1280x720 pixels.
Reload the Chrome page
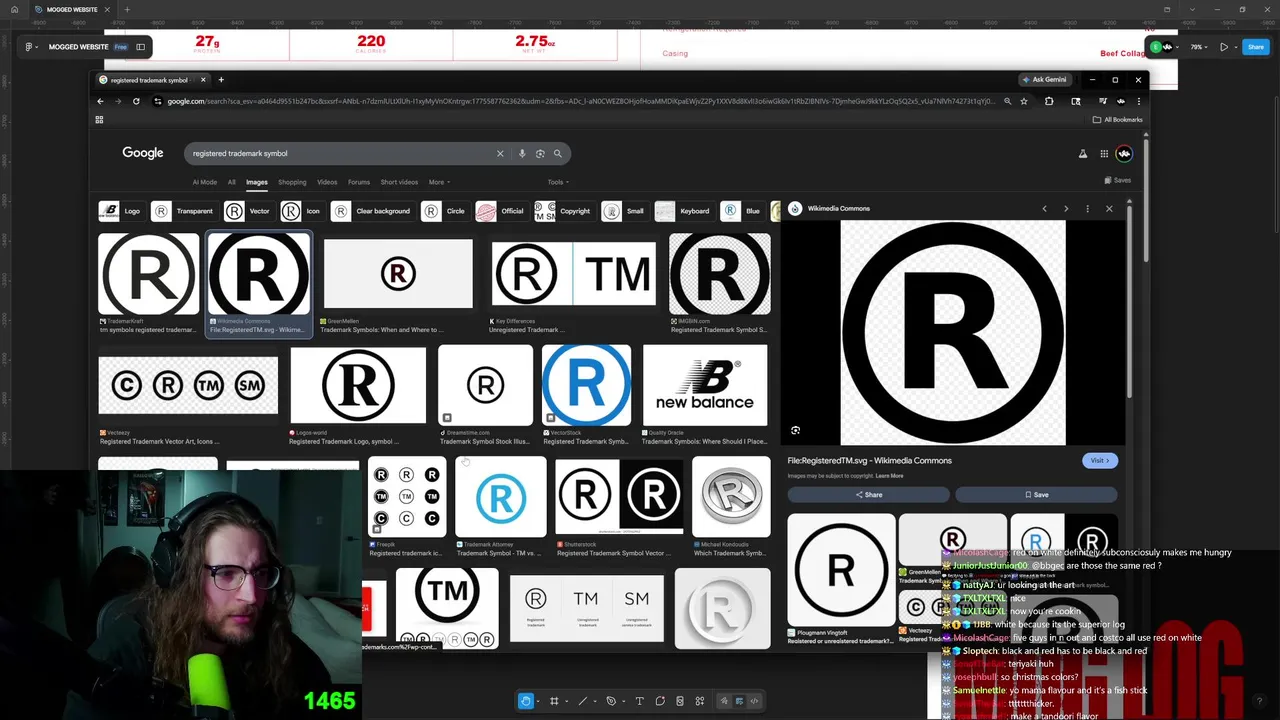pos(136,101)
